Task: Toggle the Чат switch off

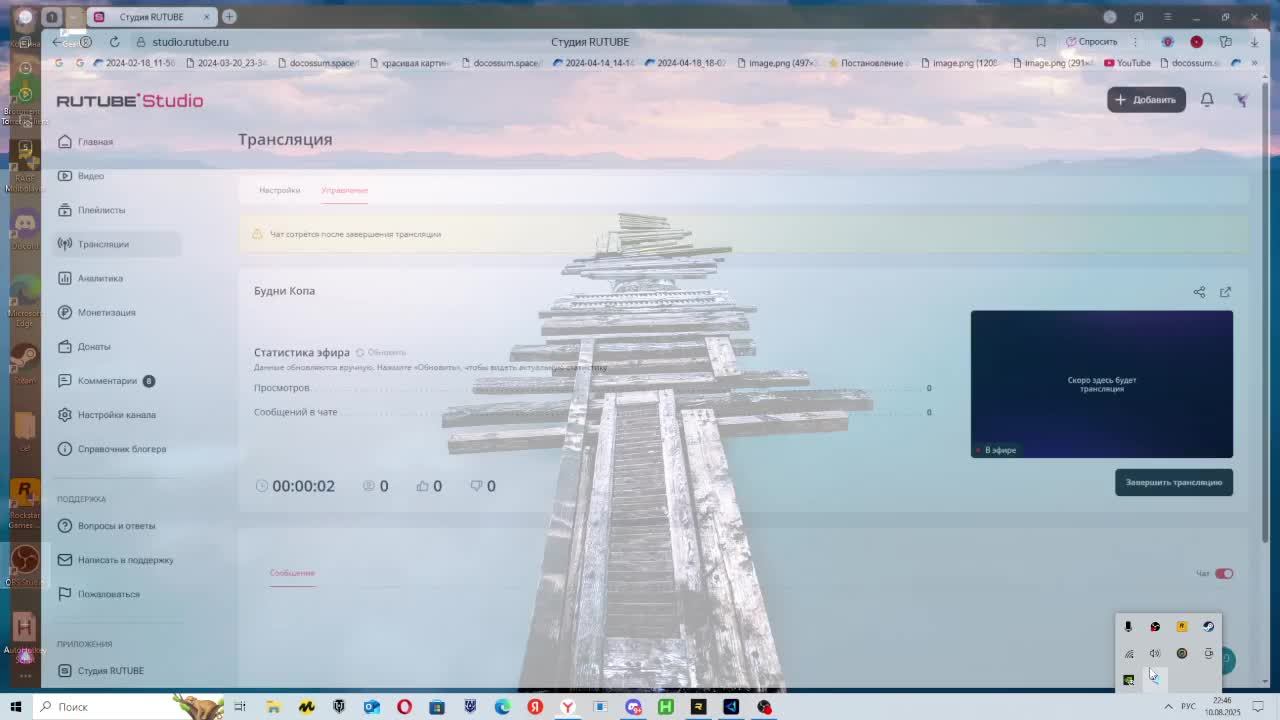Action: tap(1224, 574)
